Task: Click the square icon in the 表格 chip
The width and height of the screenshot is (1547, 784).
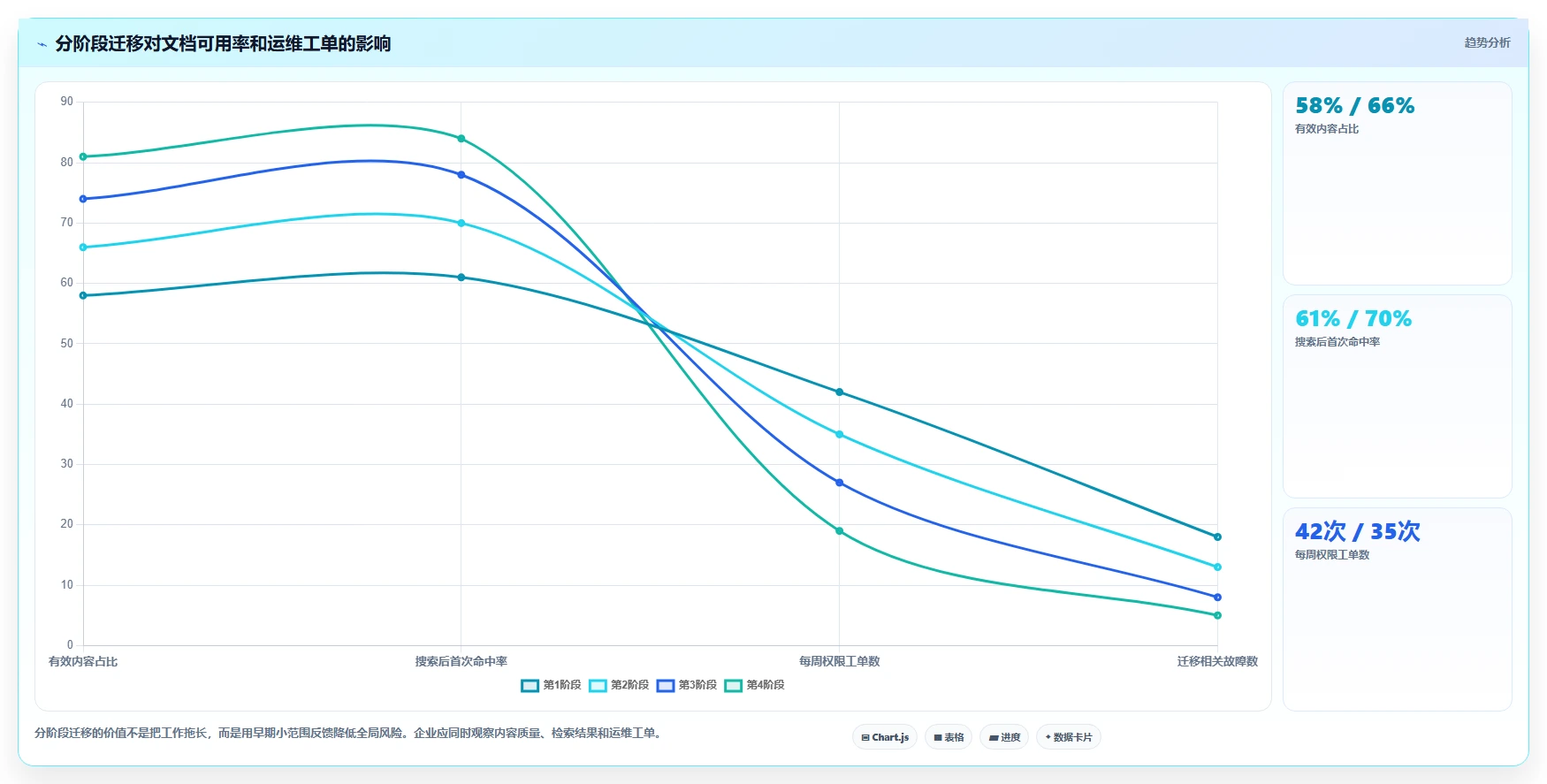Action: coord(938,737)
